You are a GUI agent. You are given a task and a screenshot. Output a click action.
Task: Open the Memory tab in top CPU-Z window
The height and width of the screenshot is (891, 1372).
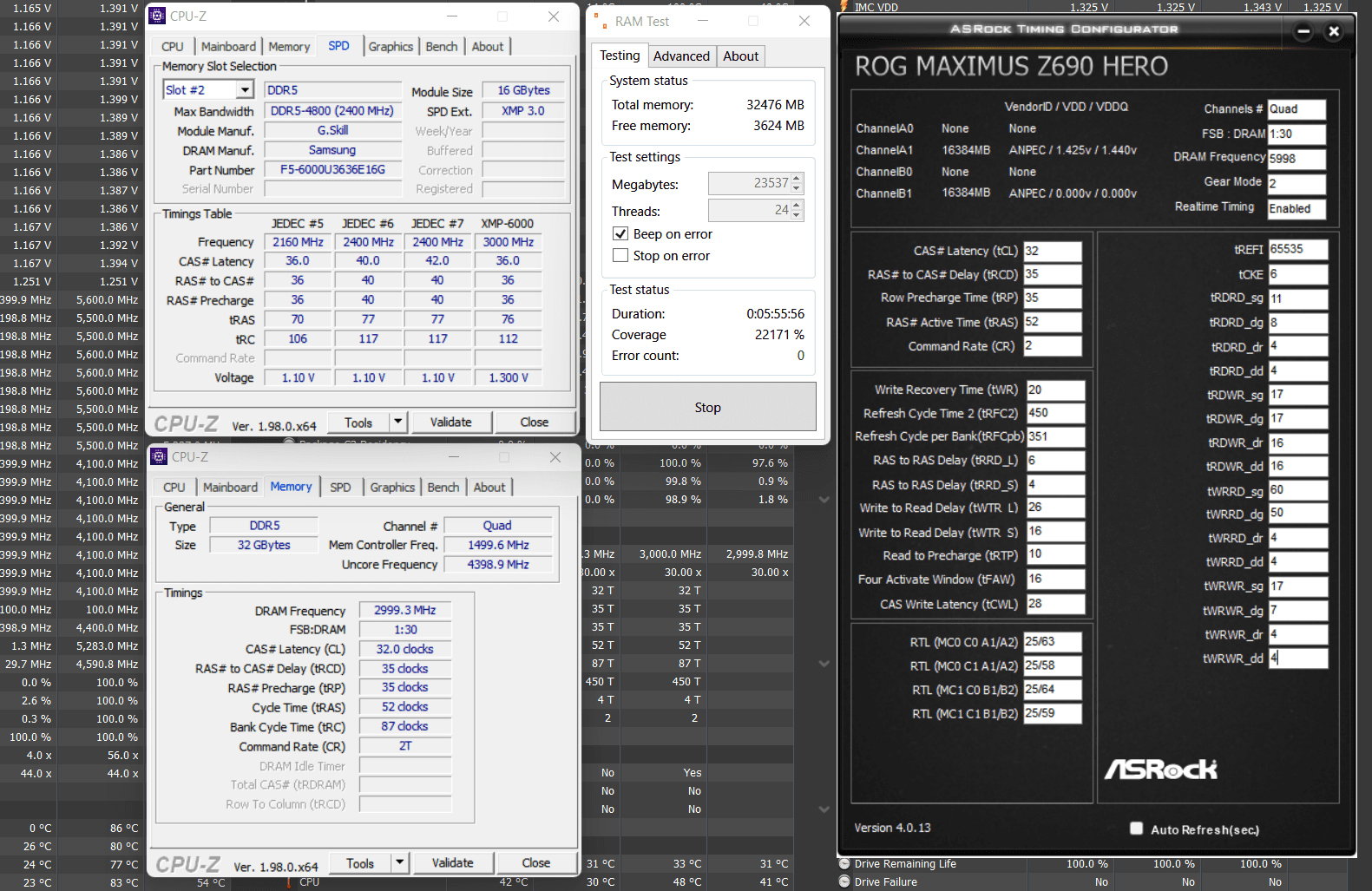click(289, 47)
